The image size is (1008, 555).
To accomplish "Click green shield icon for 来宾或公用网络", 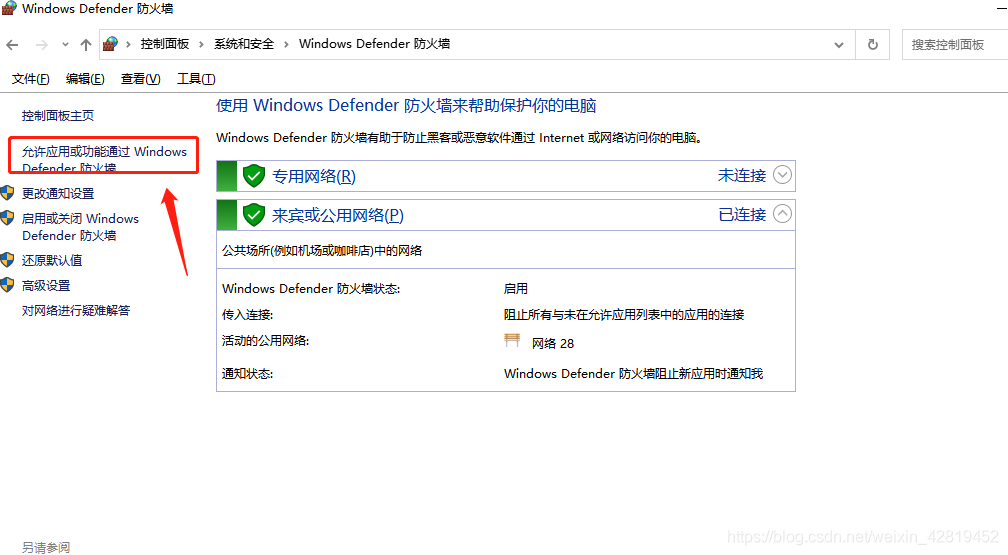I will [254, 215].
